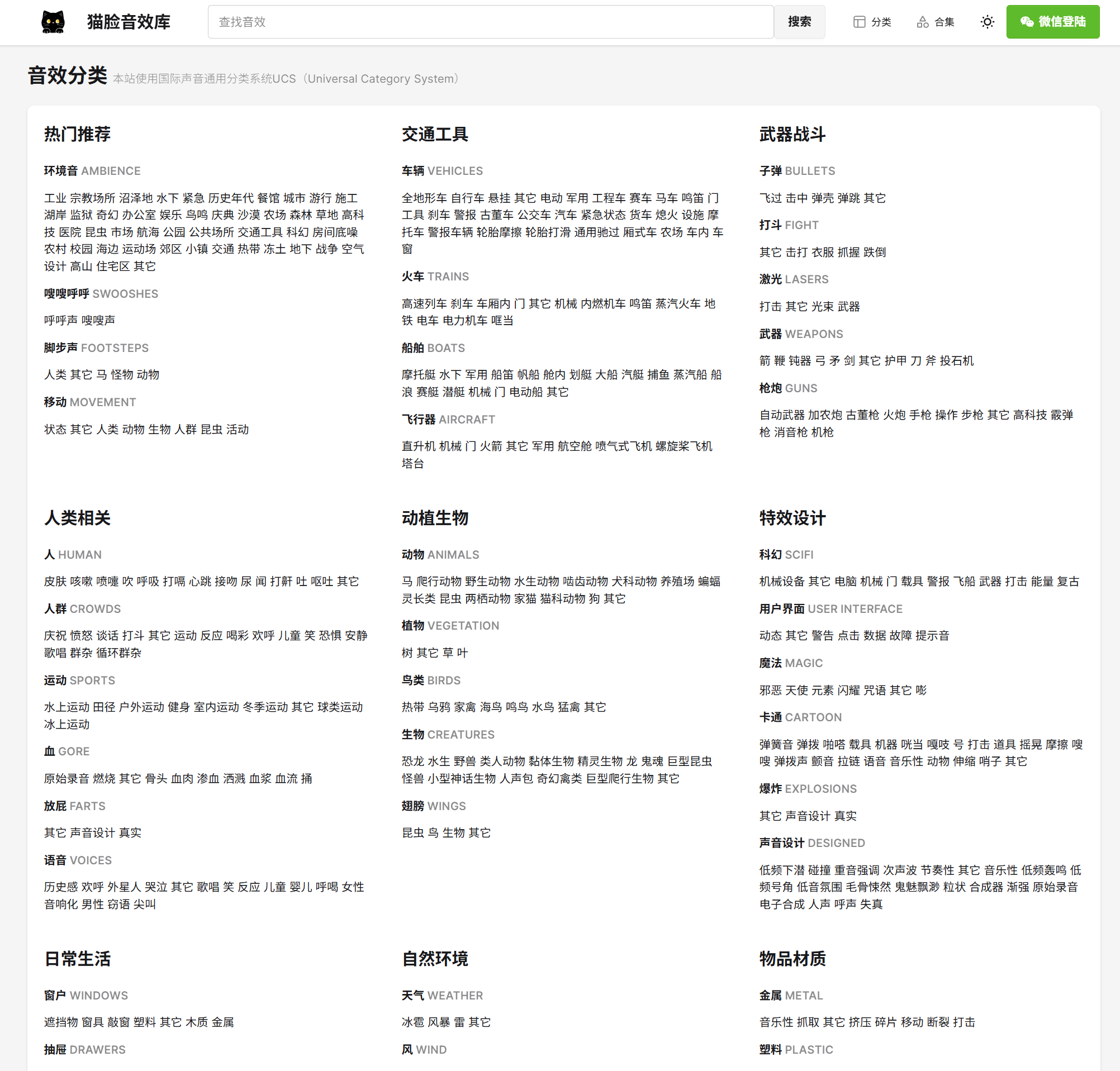Select 邪恶 under the MAGIC category

770,690
